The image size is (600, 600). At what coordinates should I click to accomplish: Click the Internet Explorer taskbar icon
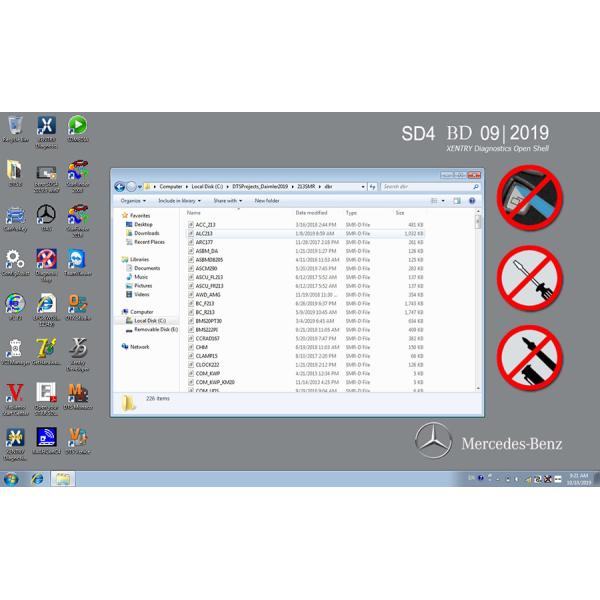(x=37, y=479)
